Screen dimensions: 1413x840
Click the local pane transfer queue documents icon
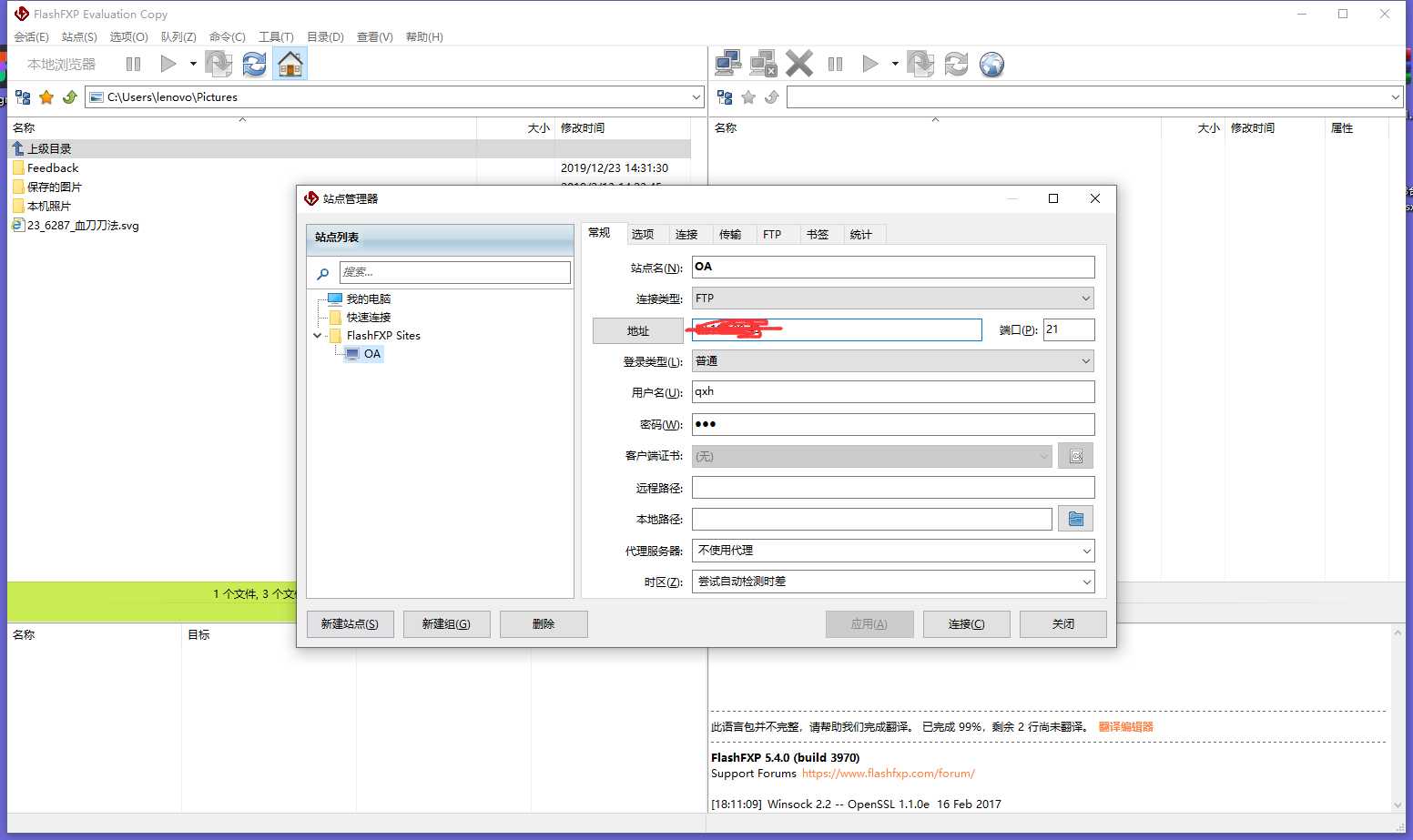click(219, 64)
